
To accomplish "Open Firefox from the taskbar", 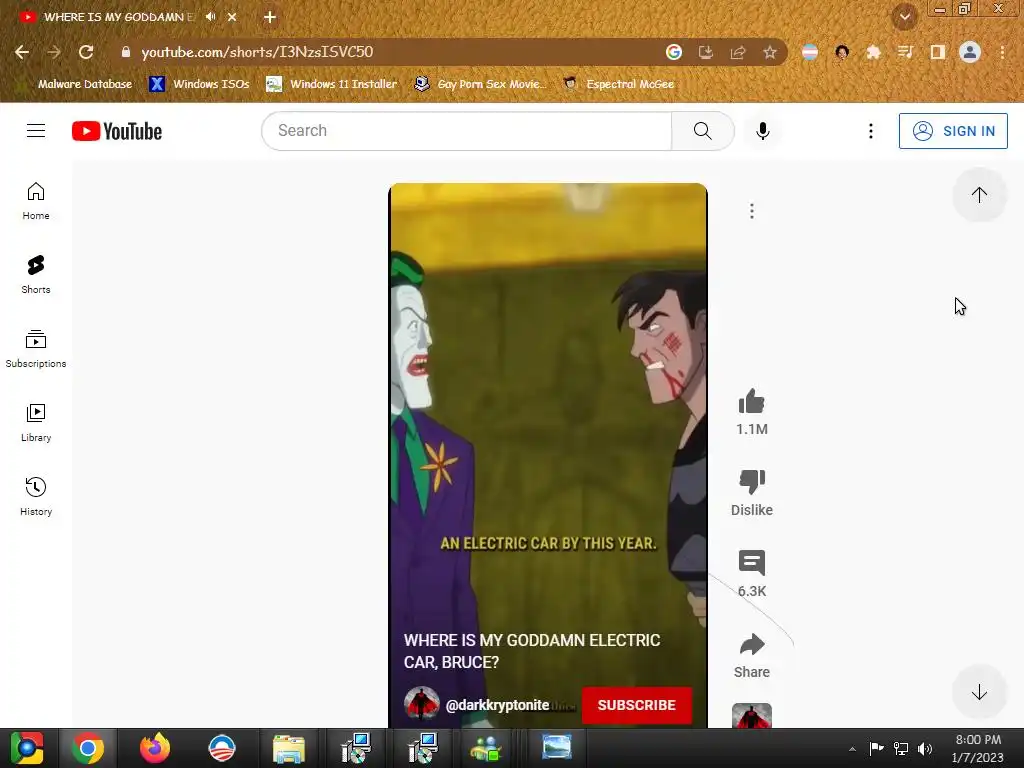I will 155,748.
